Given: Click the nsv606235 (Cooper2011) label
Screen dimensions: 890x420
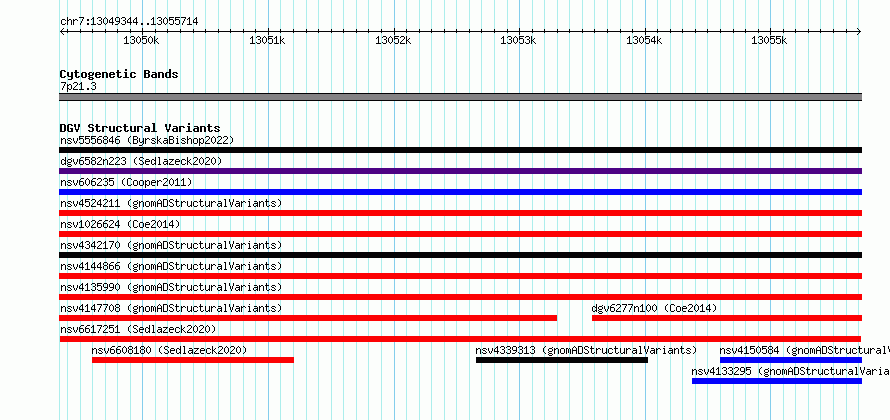Looking at the screenshot, I should (x=126, y=182).
